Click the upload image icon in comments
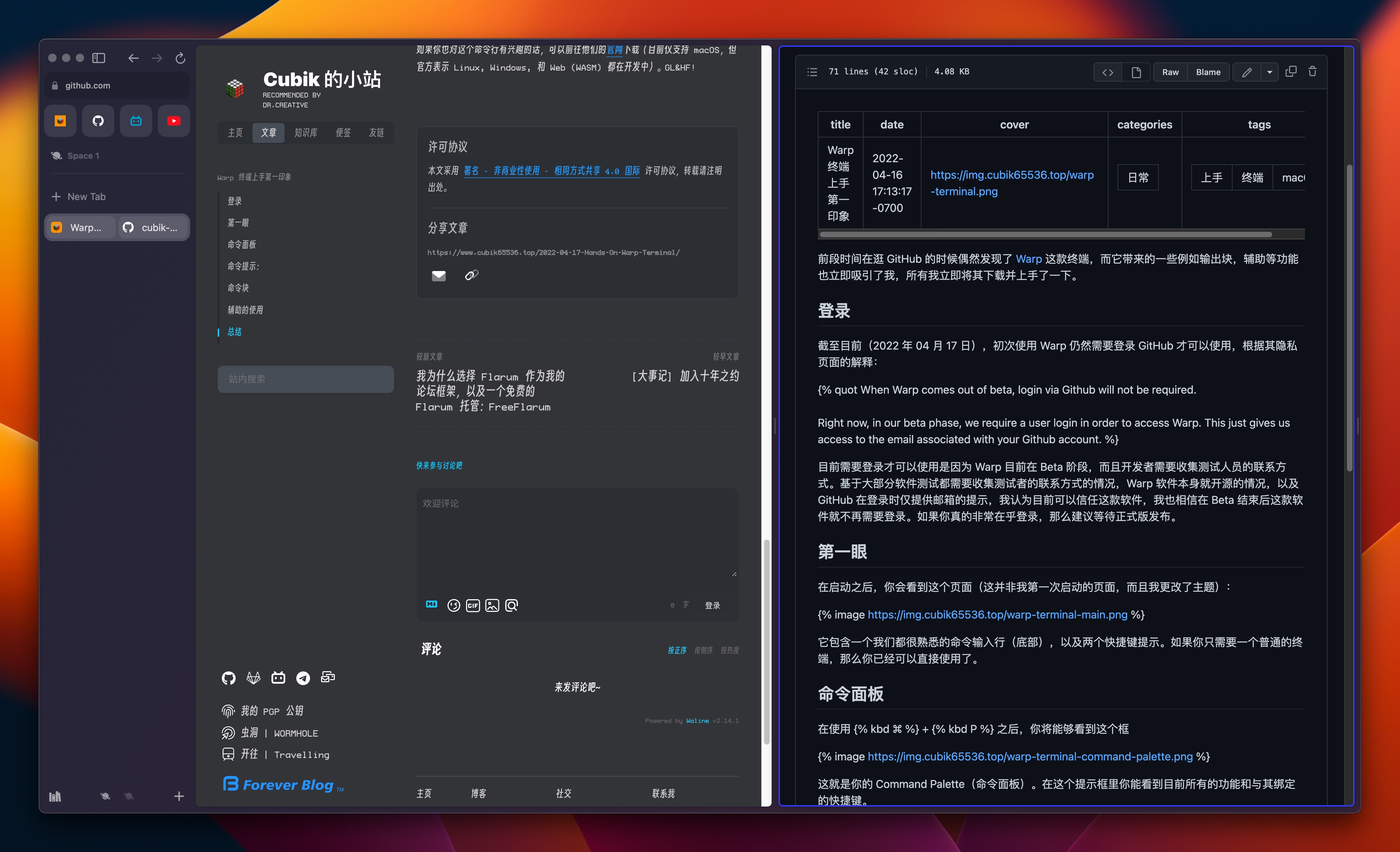1400x852 pixels. (x=492, y=605)
